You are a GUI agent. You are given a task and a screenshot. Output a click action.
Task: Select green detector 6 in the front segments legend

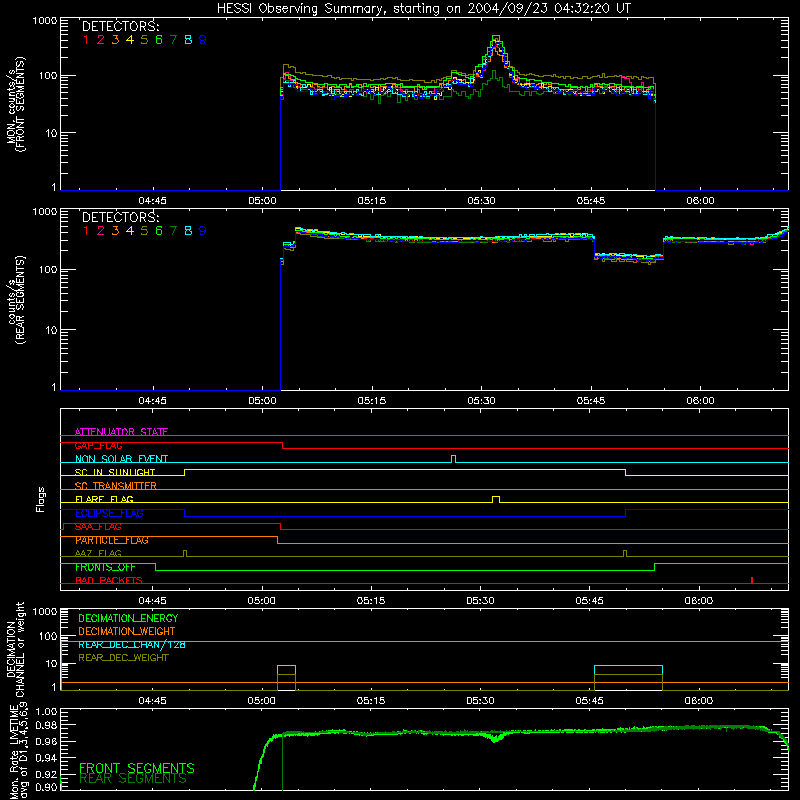(x=159, y=40)
